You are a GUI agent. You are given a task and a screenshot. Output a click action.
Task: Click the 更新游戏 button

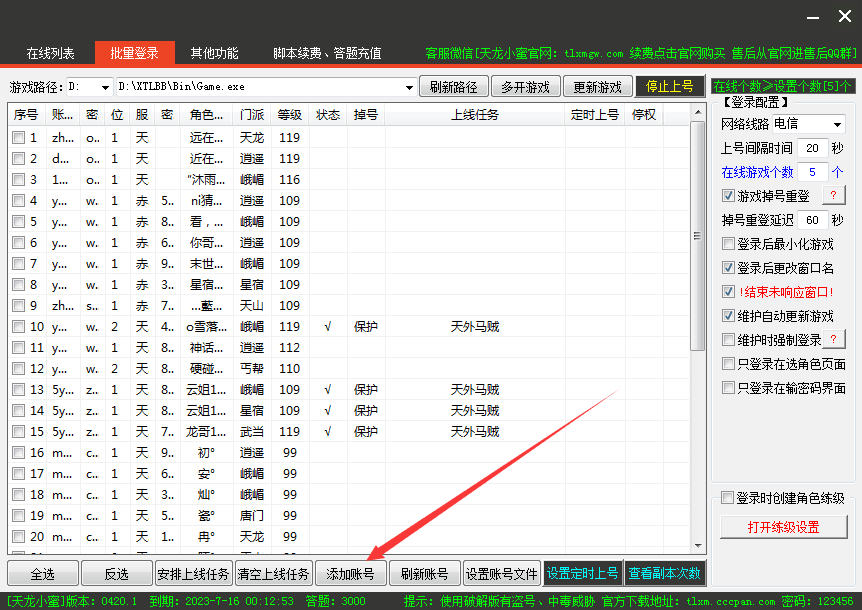pyautogui.click(x=598, y=87)
